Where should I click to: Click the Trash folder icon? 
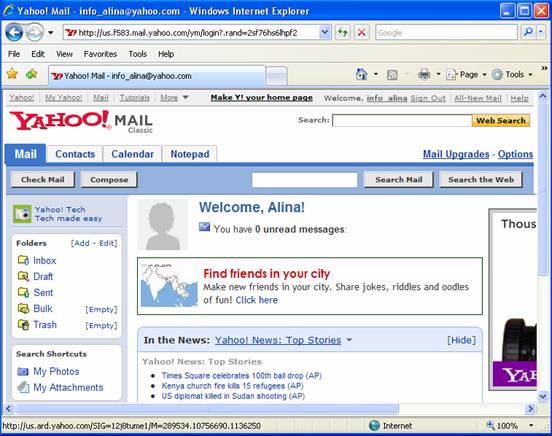[23, 324]
